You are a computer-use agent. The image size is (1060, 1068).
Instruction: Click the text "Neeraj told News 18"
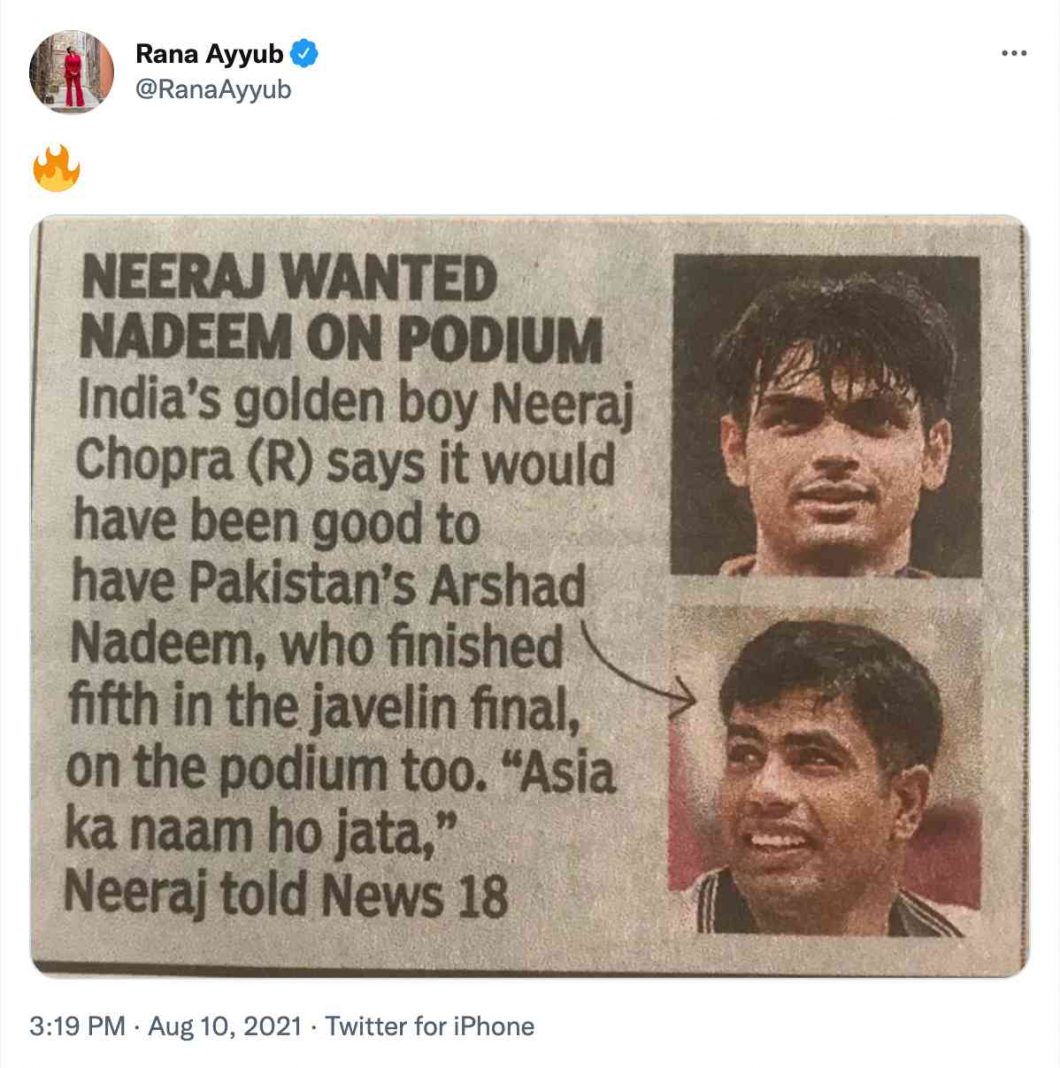click(286, 893)
